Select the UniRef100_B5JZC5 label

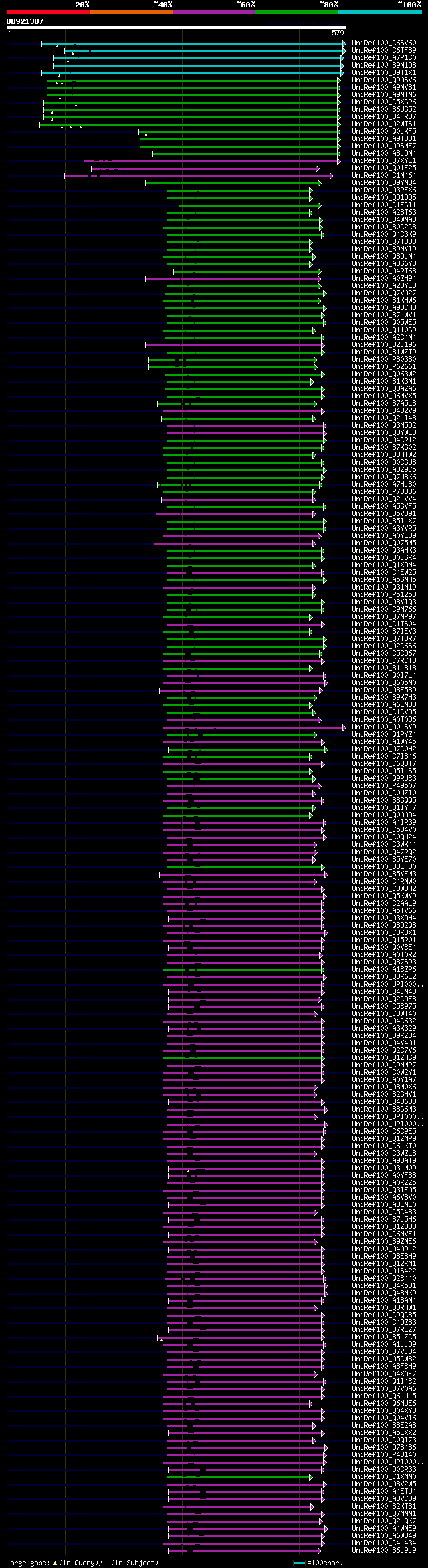click(384, 1337)
